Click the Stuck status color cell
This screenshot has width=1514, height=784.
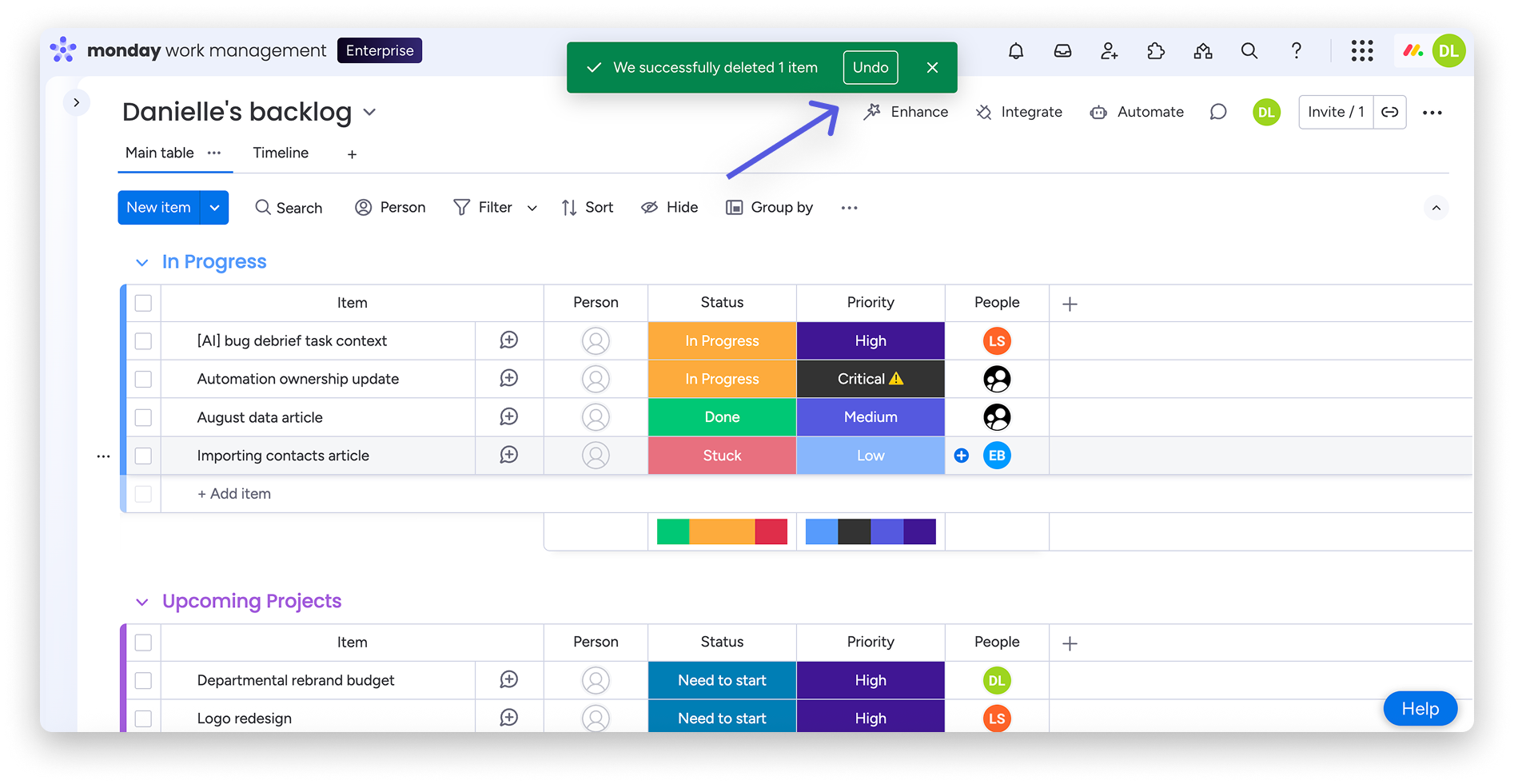[x=721, y=456]
